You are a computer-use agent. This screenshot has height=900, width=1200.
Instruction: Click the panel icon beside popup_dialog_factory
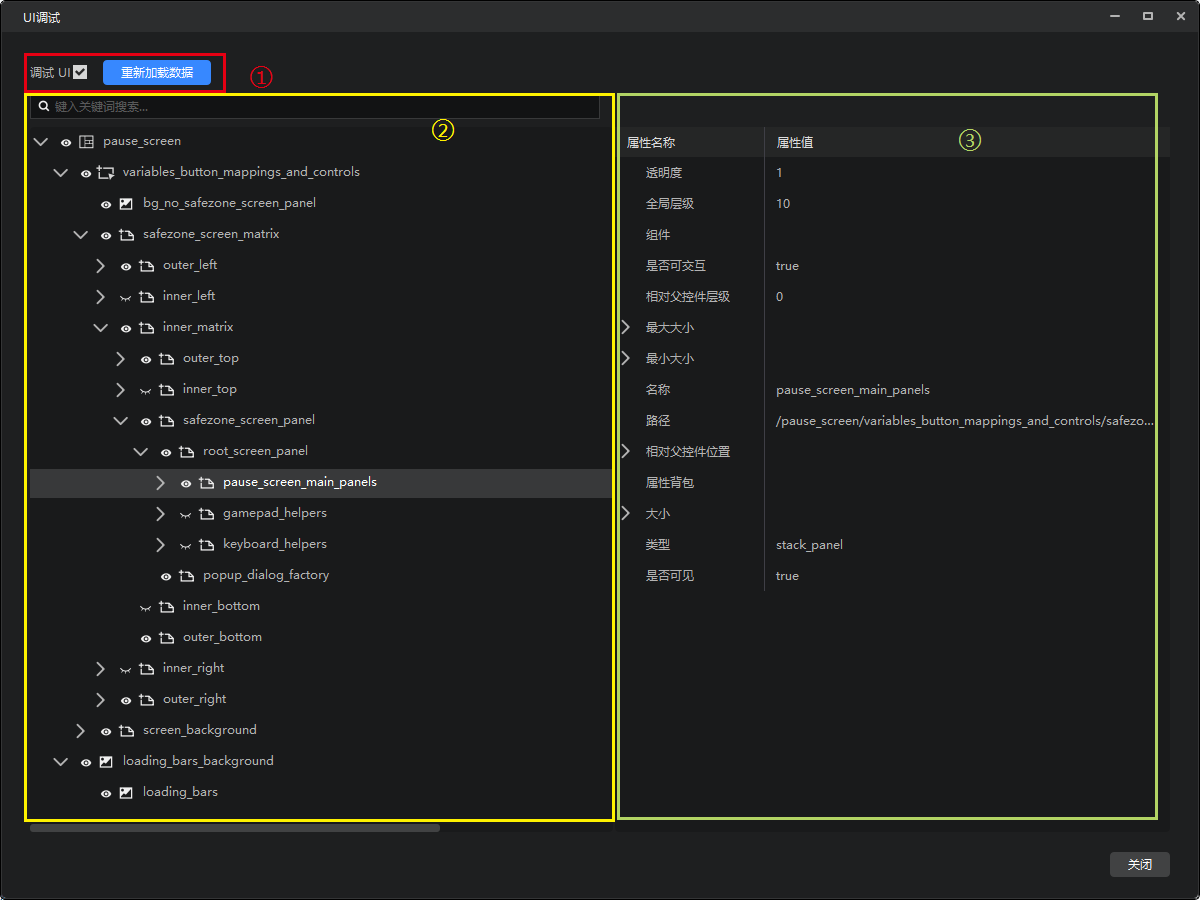tap(186, 576)
